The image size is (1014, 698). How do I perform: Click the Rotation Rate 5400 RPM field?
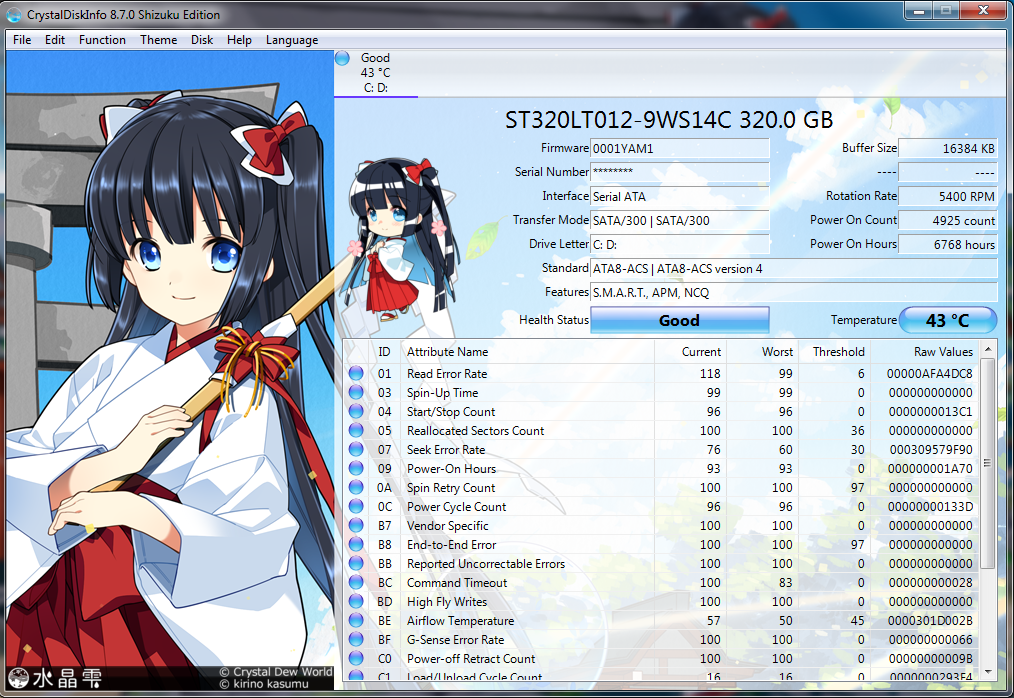coord(947,196)
